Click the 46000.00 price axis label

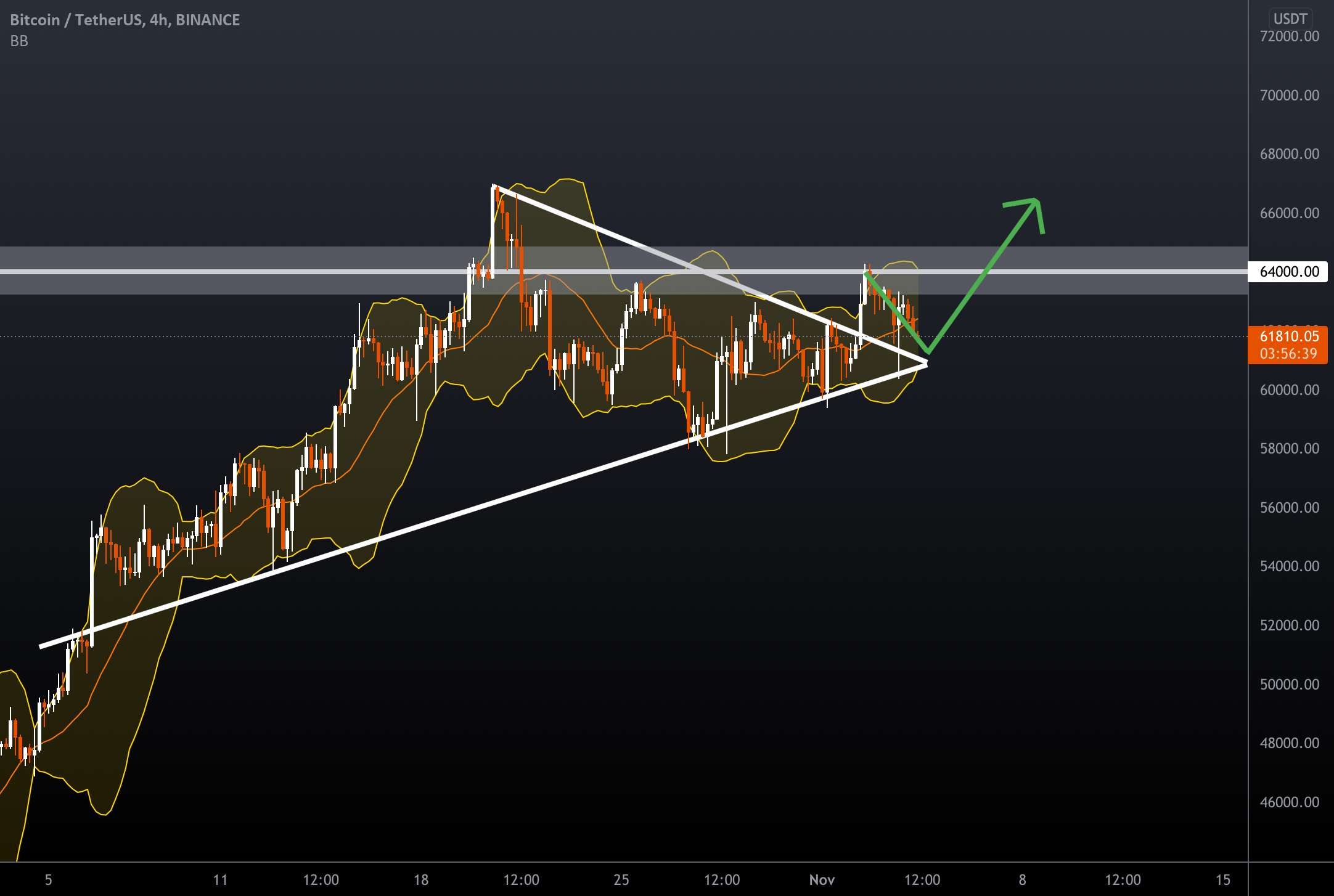(x=1290, y=802)
